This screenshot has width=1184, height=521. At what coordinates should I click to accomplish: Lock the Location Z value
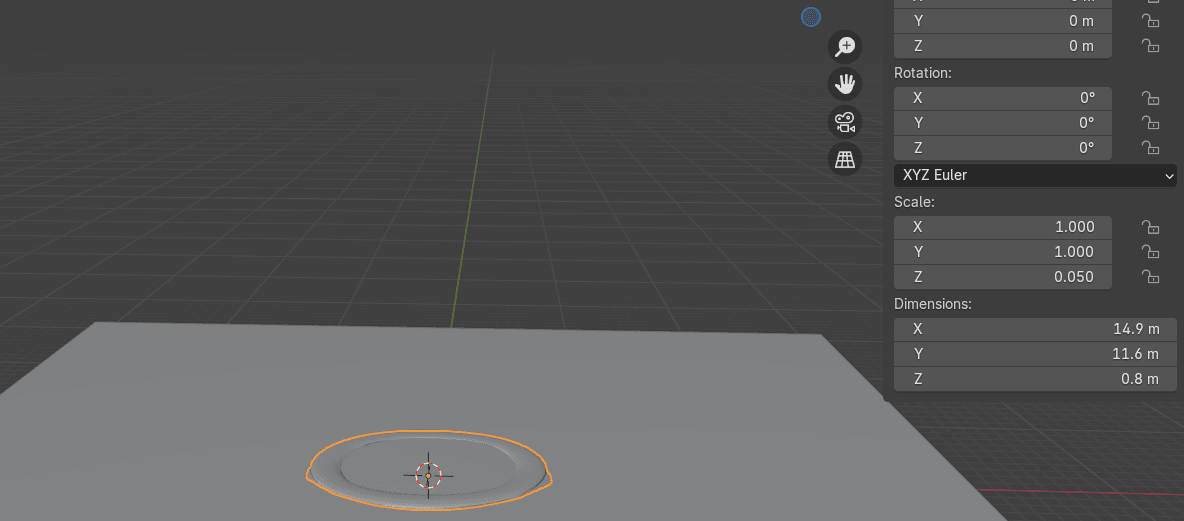tap(1151, 45)
